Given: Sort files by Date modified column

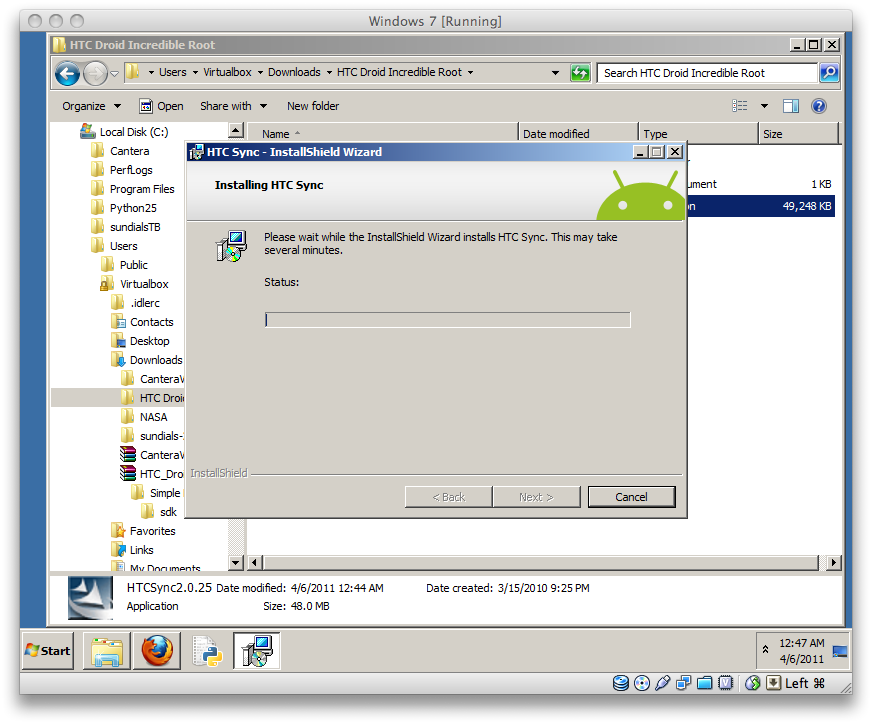Looking at the screenshot, I should pyautogui.click(x=578, y=134).
